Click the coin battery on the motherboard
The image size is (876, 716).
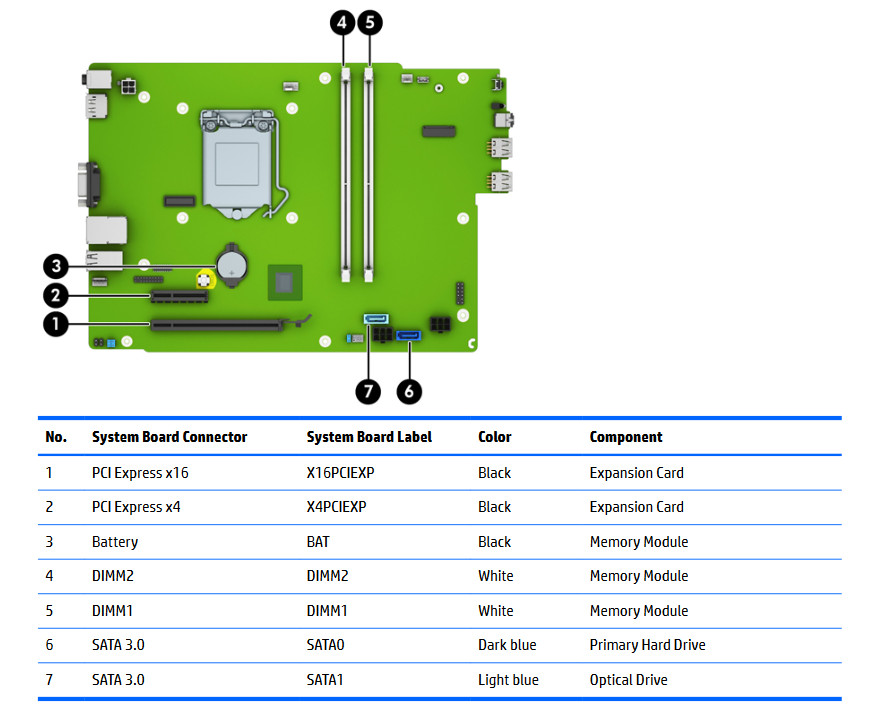(232, 266)
